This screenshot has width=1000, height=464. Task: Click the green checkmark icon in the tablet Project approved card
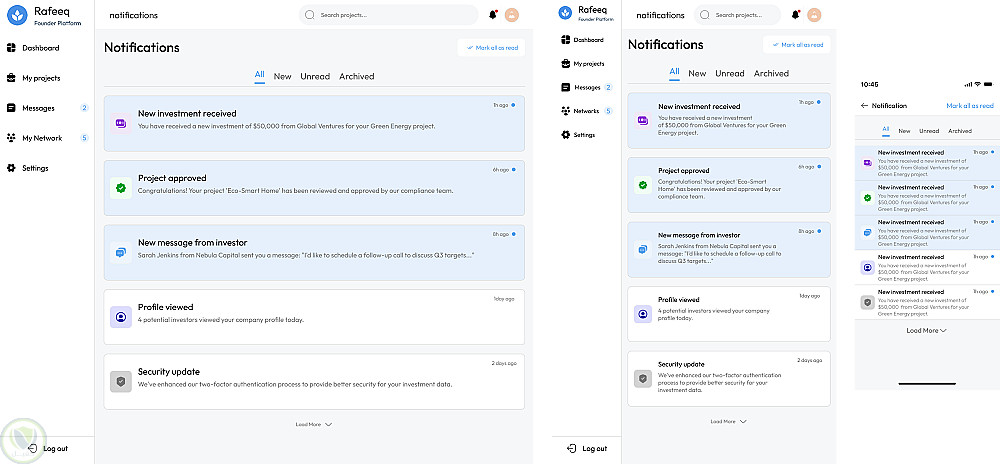point(643,185)
